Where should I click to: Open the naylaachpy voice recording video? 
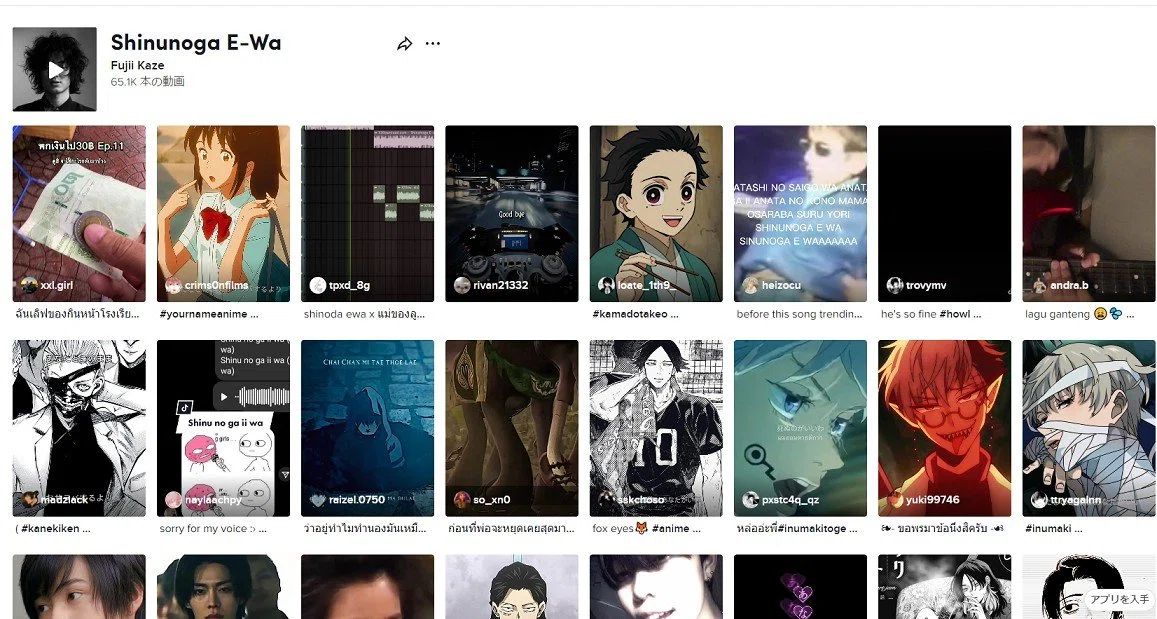[224, 428]
